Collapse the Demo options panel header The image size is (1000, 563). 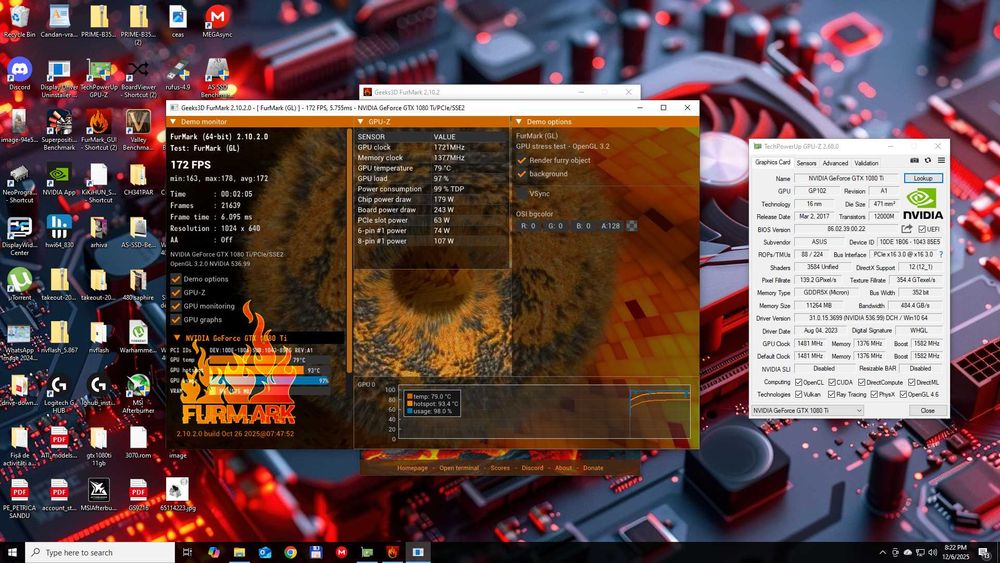(518, 121)
